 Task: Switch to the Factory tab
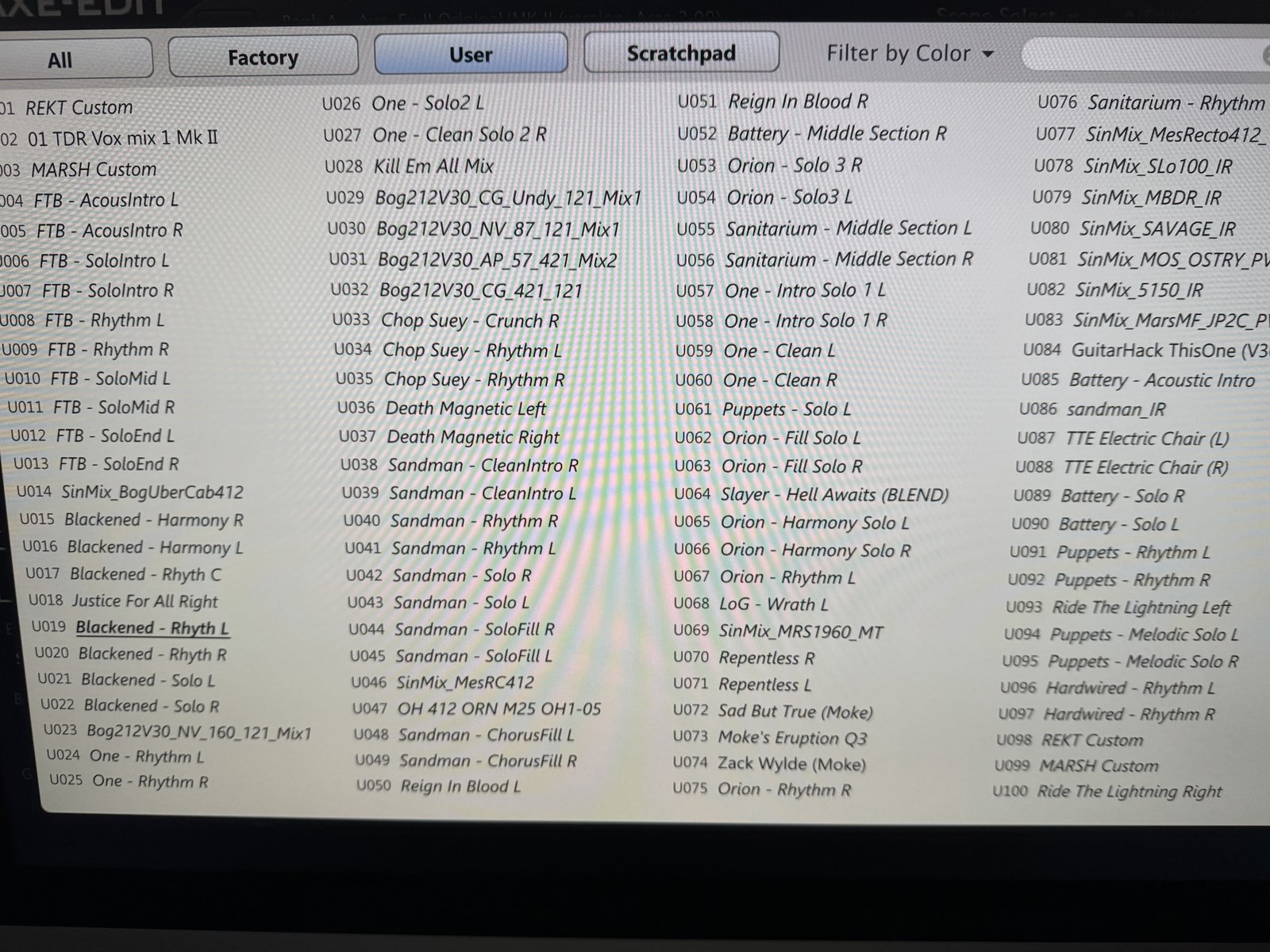click(x=263, y=57)
